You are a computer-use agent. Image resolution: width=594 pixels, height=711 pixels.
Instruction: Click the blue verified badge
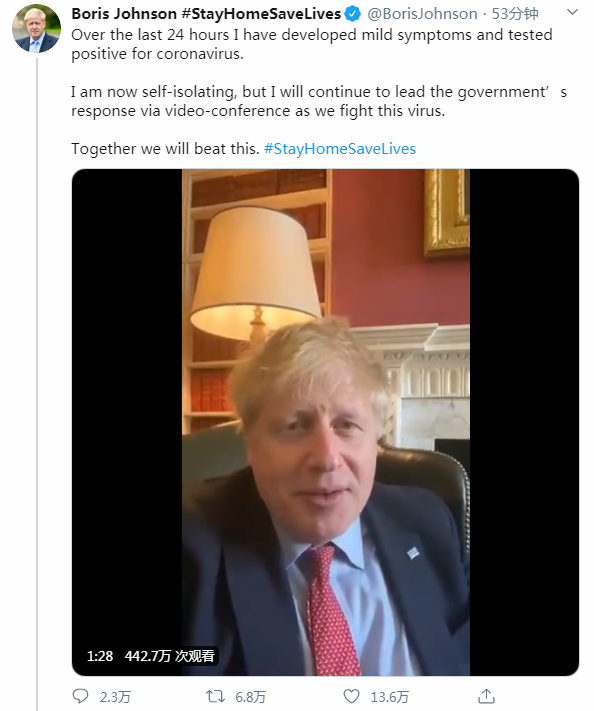click(353, 14)
